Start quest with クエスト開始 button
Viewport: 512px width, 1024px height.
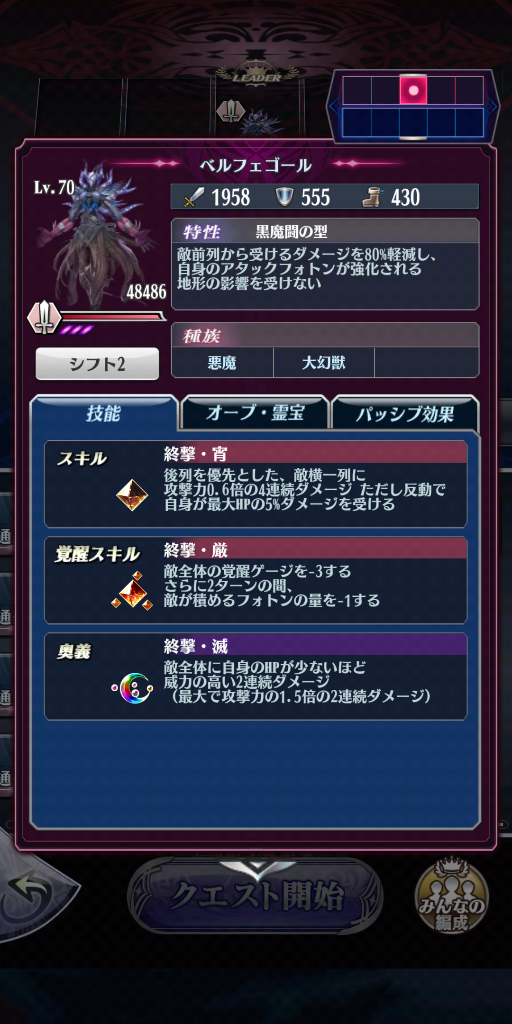[x=255, y=898]
